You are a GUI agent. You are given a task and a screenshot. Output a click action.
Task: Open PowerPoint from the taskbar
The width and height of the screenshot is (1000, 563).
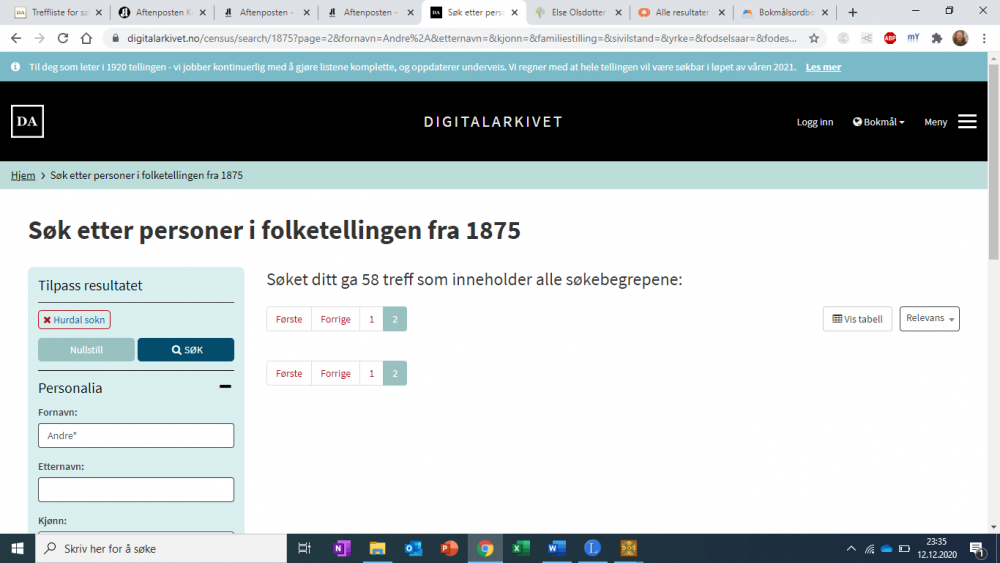click(x=449, y=548)
